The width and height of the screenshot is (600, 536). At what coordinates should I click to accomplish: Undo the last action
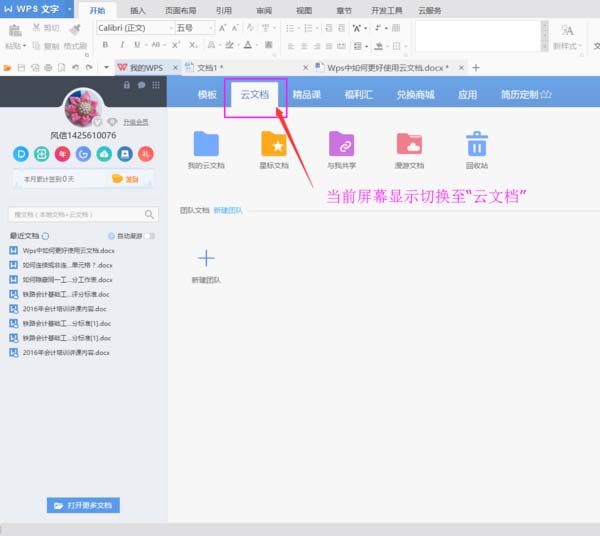[75, 68]
